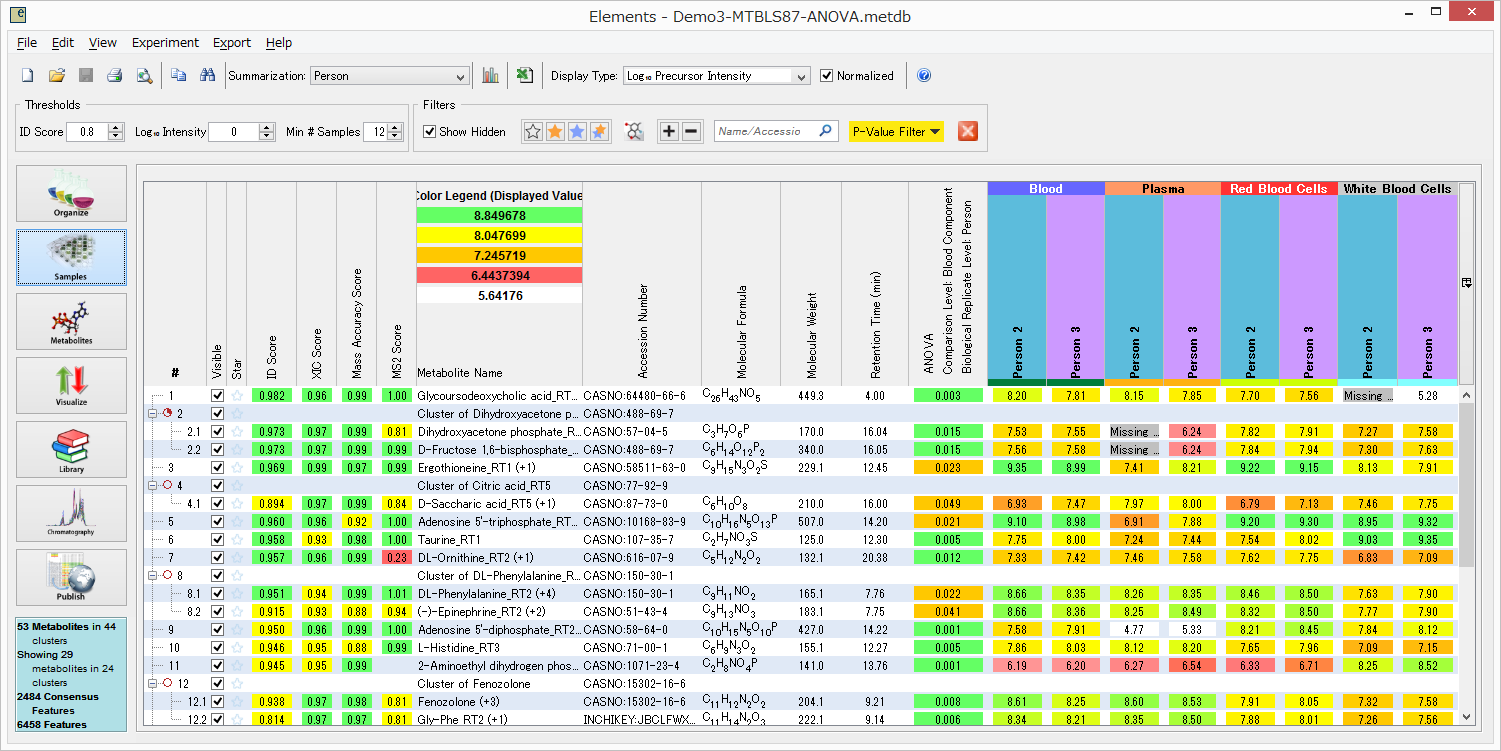Open the Chromatography view
Image resolution: width=1501 pixels, height=751 pixels.
click(x=71, y=513)
